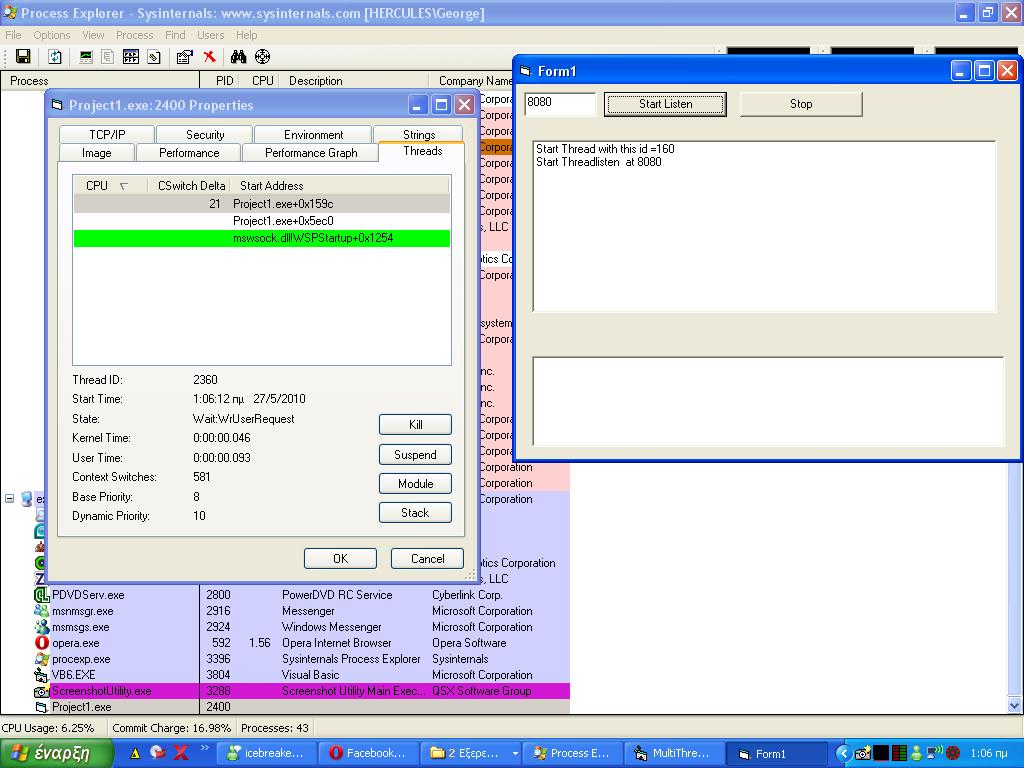The image size is (1024, 768).
Task: Open the MultiThre... taskbar button
Action: 674,754
